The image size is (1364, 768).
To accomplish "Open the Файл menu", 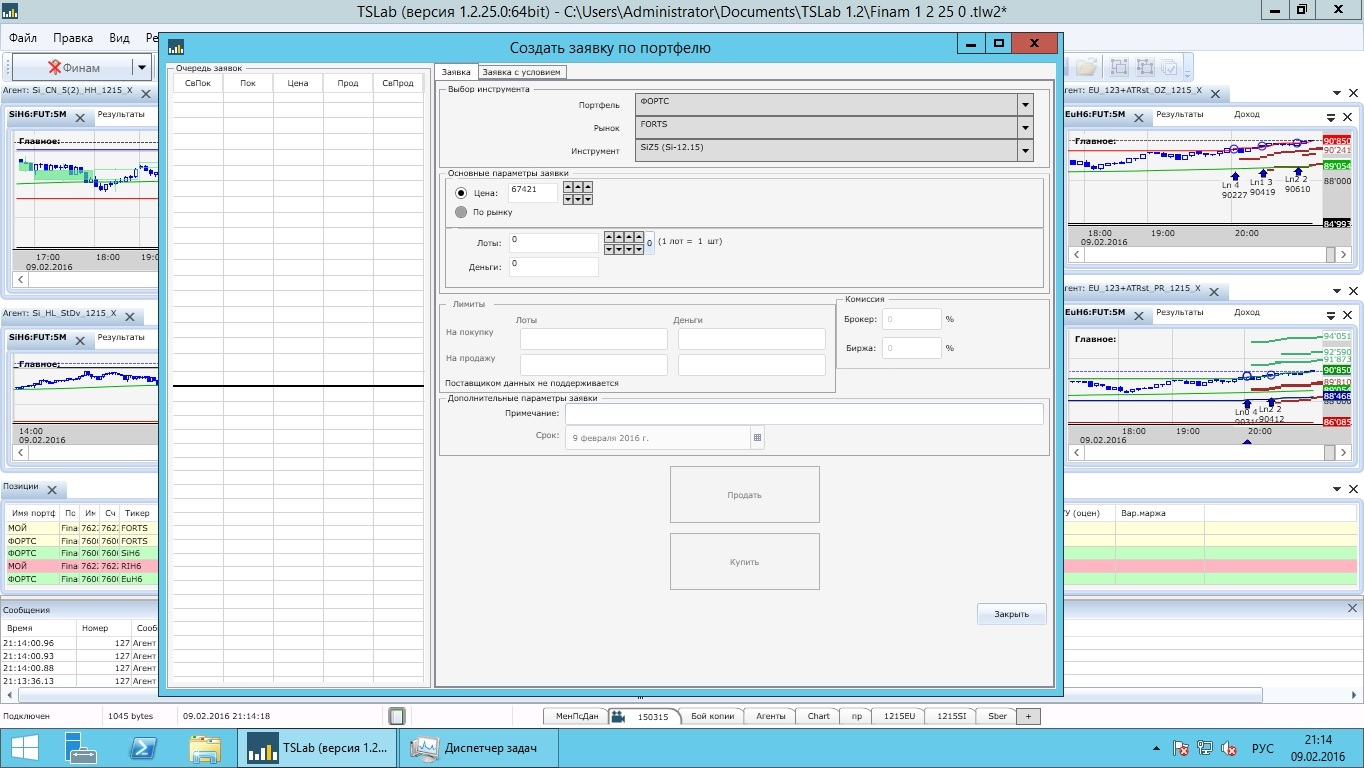I will (22, 38).
